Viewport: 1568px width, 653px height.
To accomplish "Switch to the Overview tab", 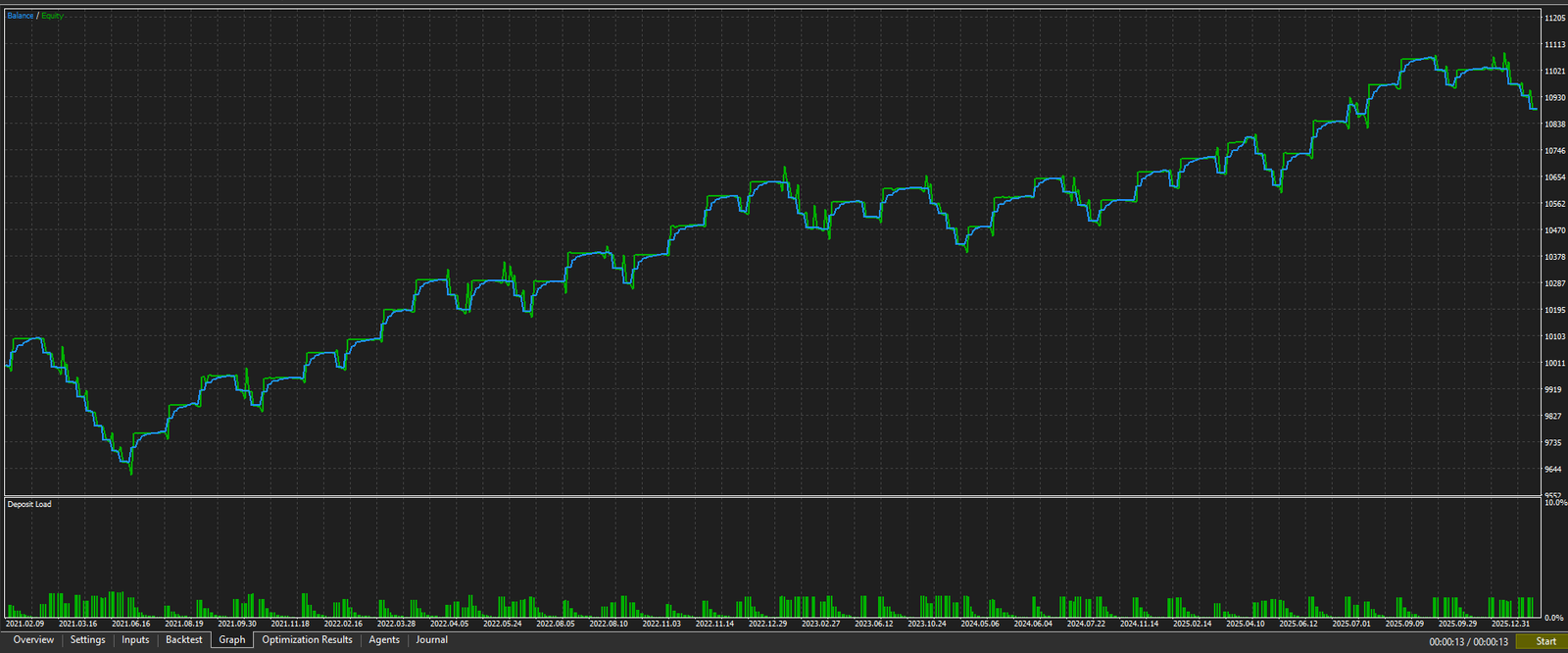I will point(33,640).
